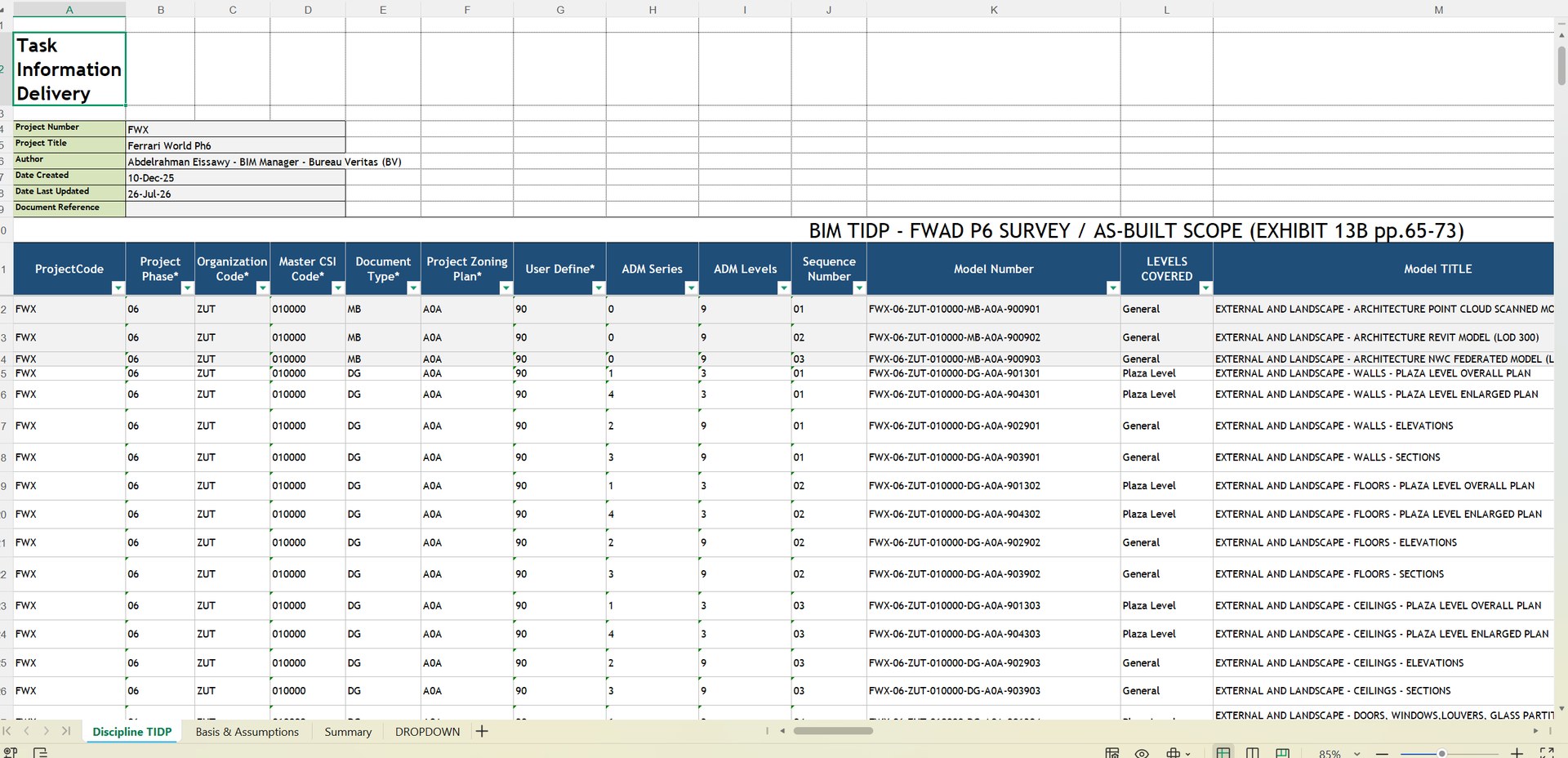Viewport: 1568px width, 758px height.
Task: Open the ADM Levels filter dropdown
Action: (x=783, y=288)
